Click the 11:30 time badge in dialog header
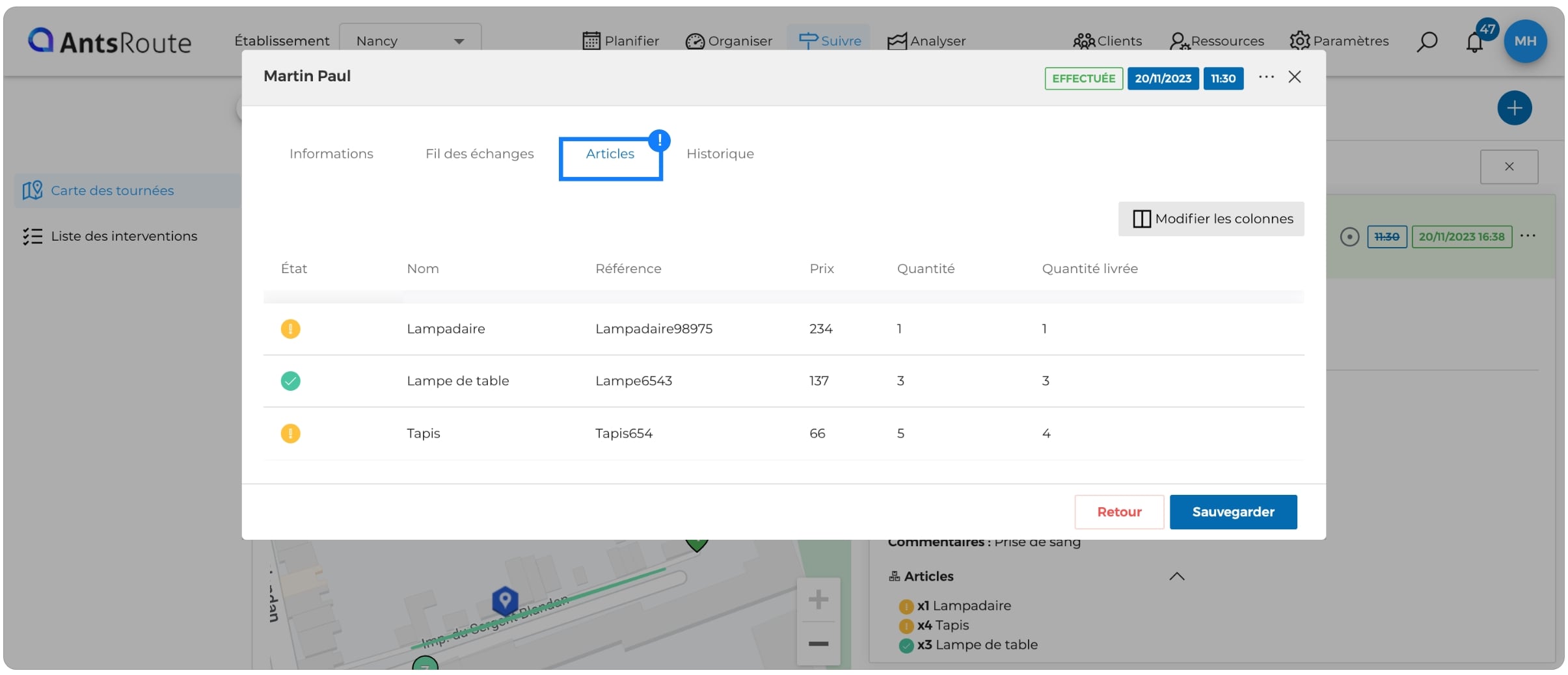 1223,79
